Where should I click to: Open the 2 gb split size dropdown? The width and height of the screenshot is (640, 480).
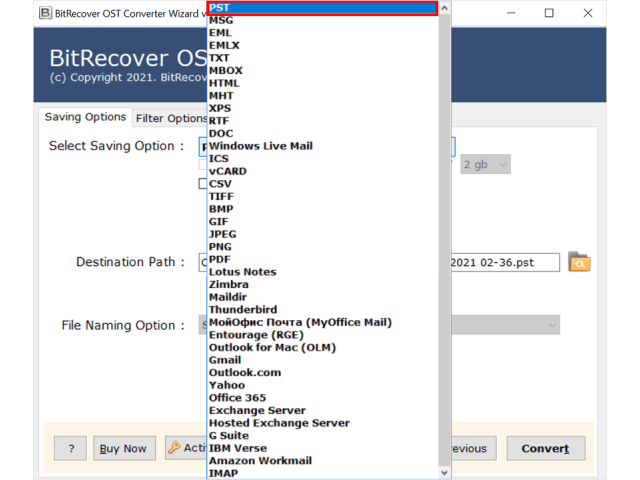pos(485,164)
